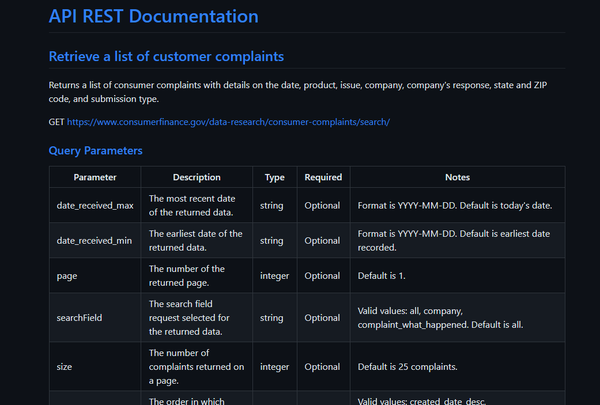Select the Description column header
600x405 pixels.
point(196,177)
